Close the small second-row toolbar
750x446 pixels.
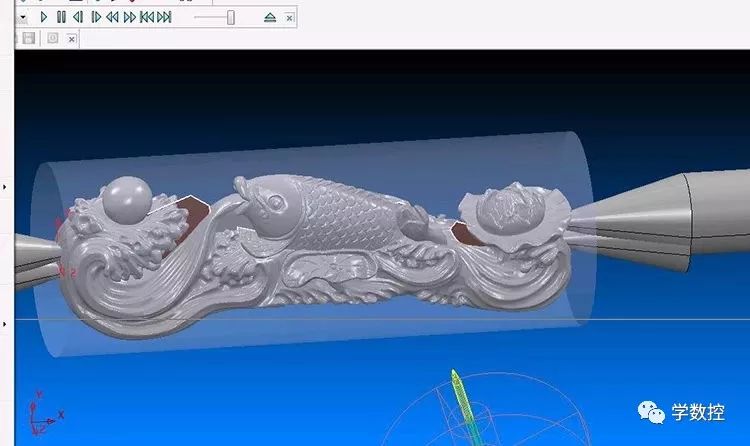71,39
